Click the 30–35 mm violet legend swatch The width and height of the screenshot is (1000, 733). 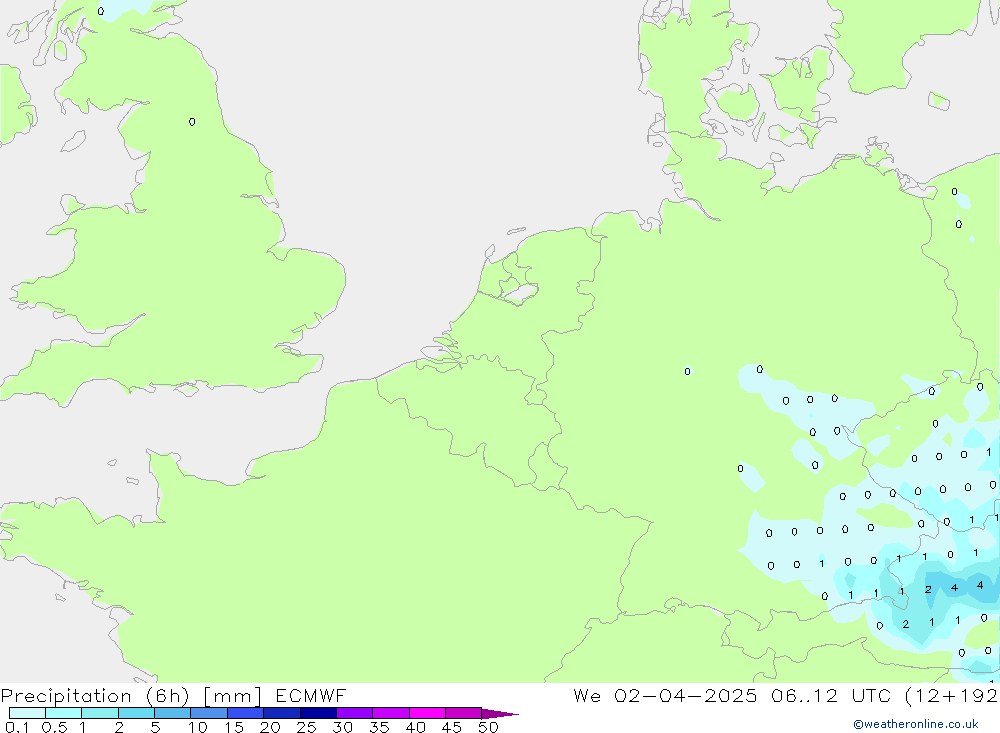(354, 713)
